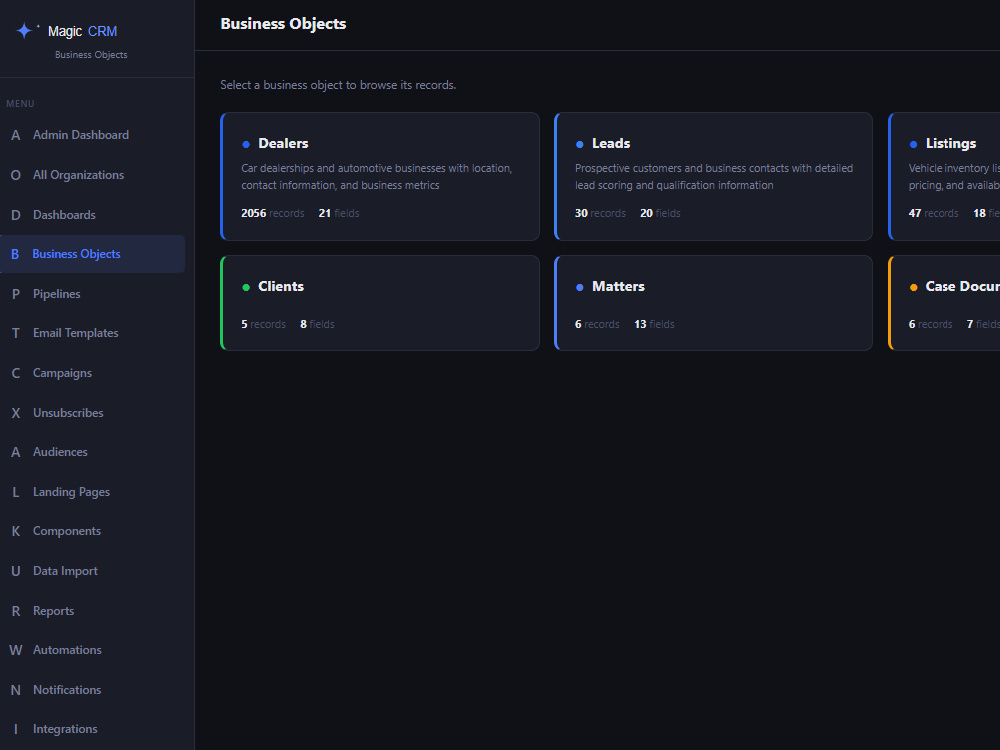Viewport: 1000px width, 750px height.
Task: Select Business Objects in the sidebar
Action: tap(92, 254)
